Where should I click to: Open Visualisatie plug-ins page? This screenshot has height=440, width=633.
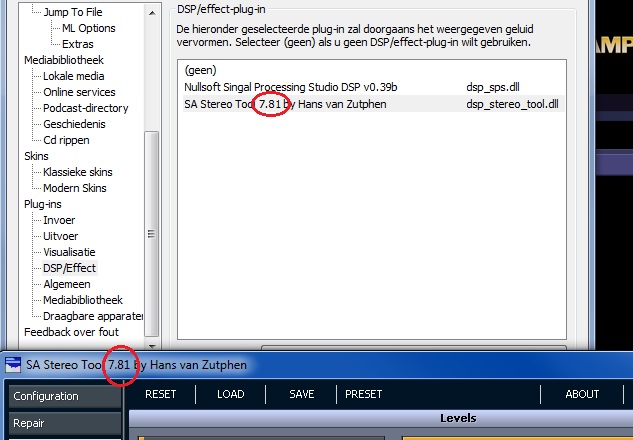(x=69, y=252)
